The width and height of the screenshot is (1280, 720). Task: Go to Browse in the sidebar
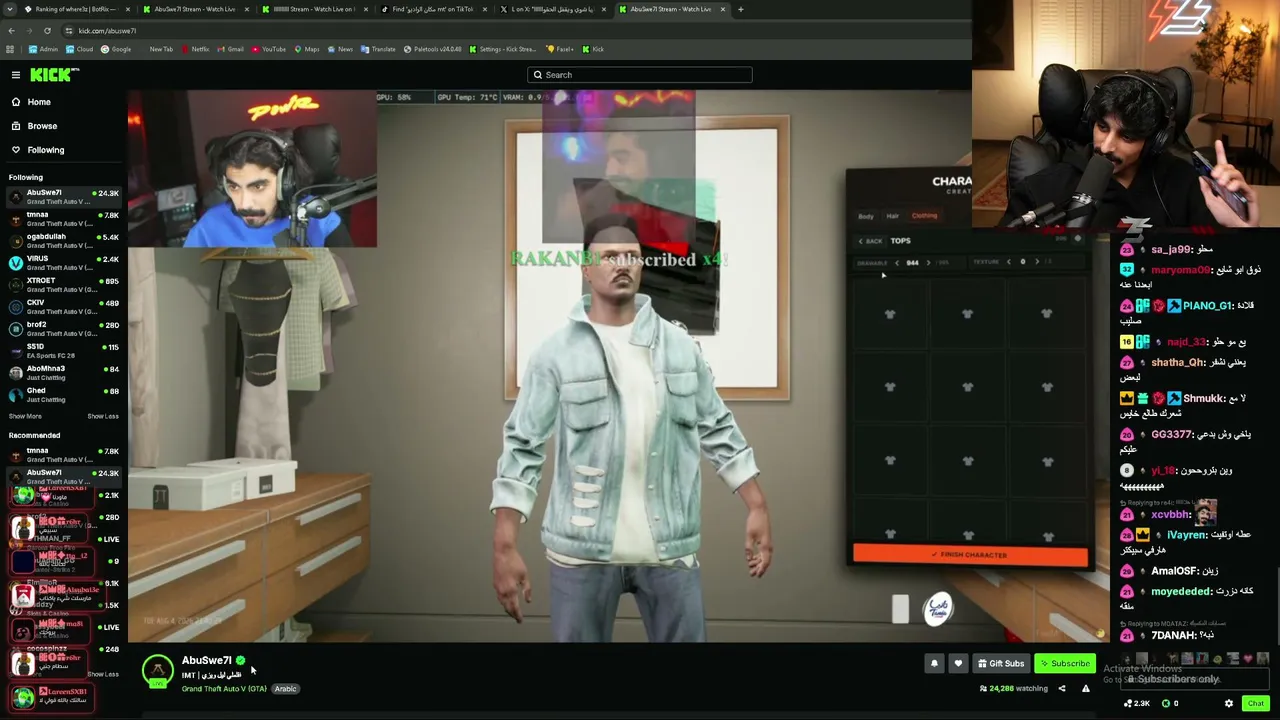42,126
